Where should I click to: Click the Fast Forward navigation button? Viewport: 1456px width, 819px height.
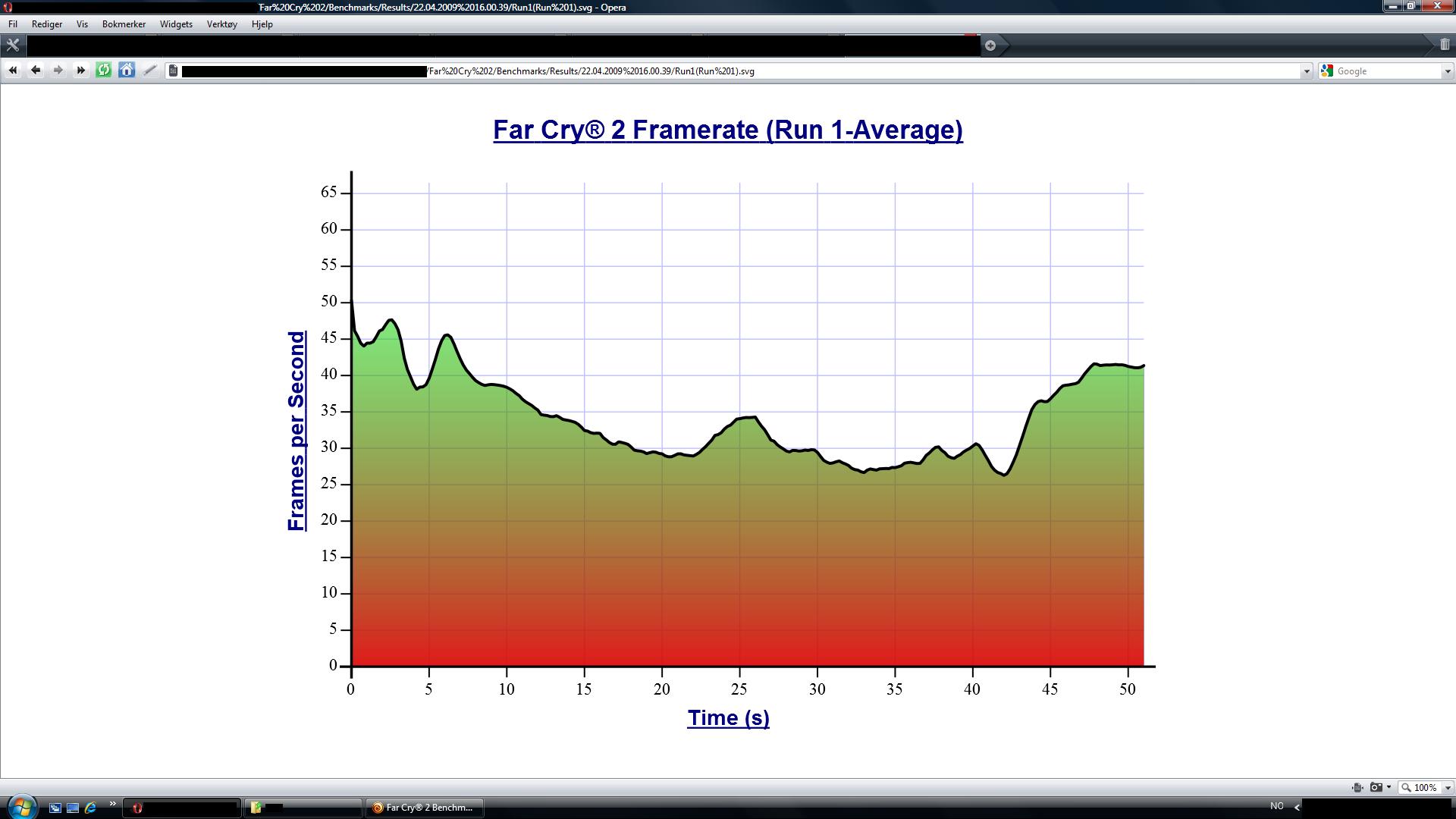point(81,71)
